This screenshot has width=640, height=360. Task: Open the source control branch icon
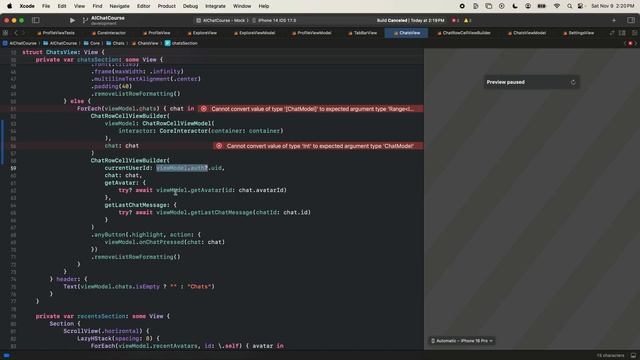click(85, 20)
